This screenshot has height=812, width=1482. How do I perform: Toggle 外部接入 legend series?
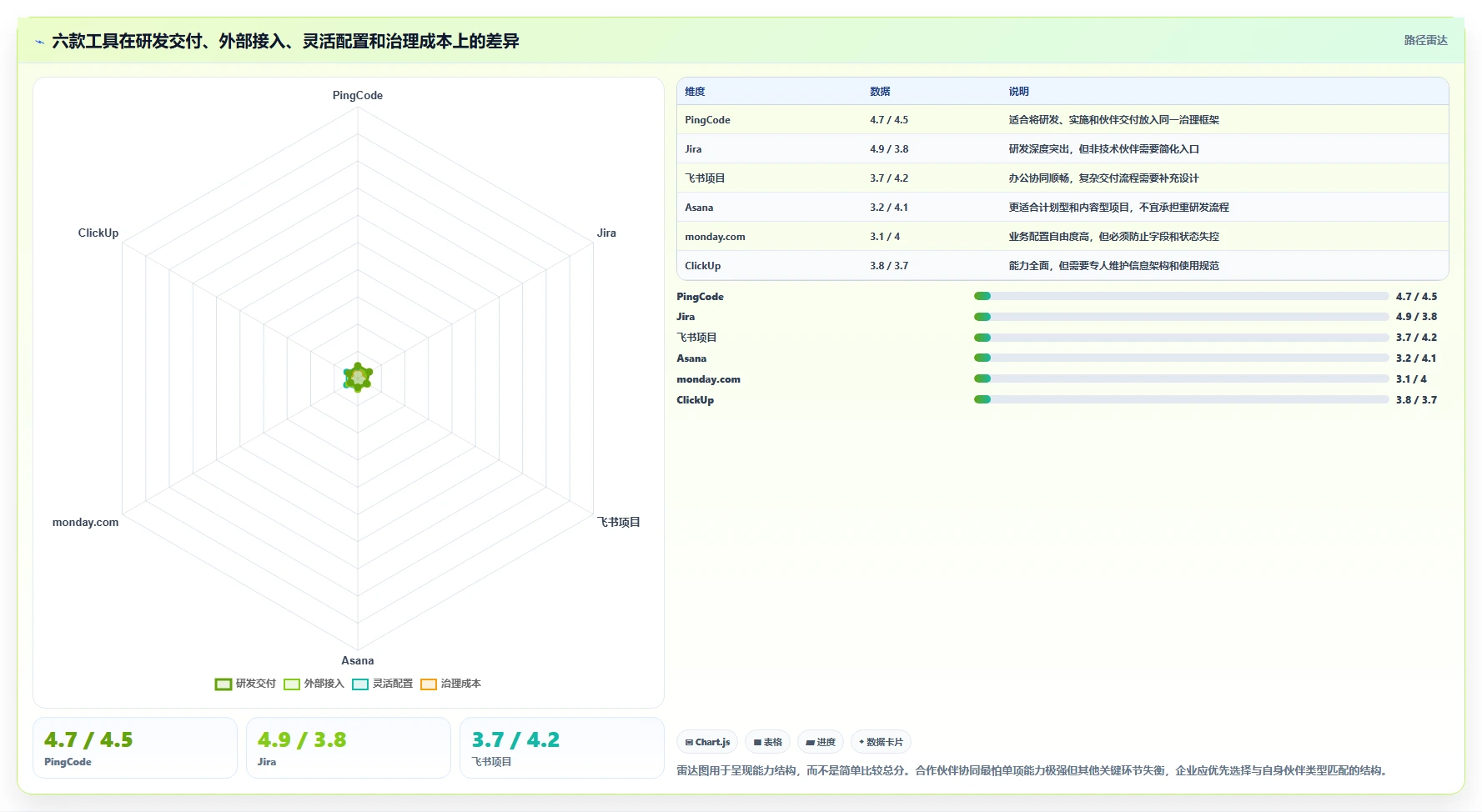point(314,684)
